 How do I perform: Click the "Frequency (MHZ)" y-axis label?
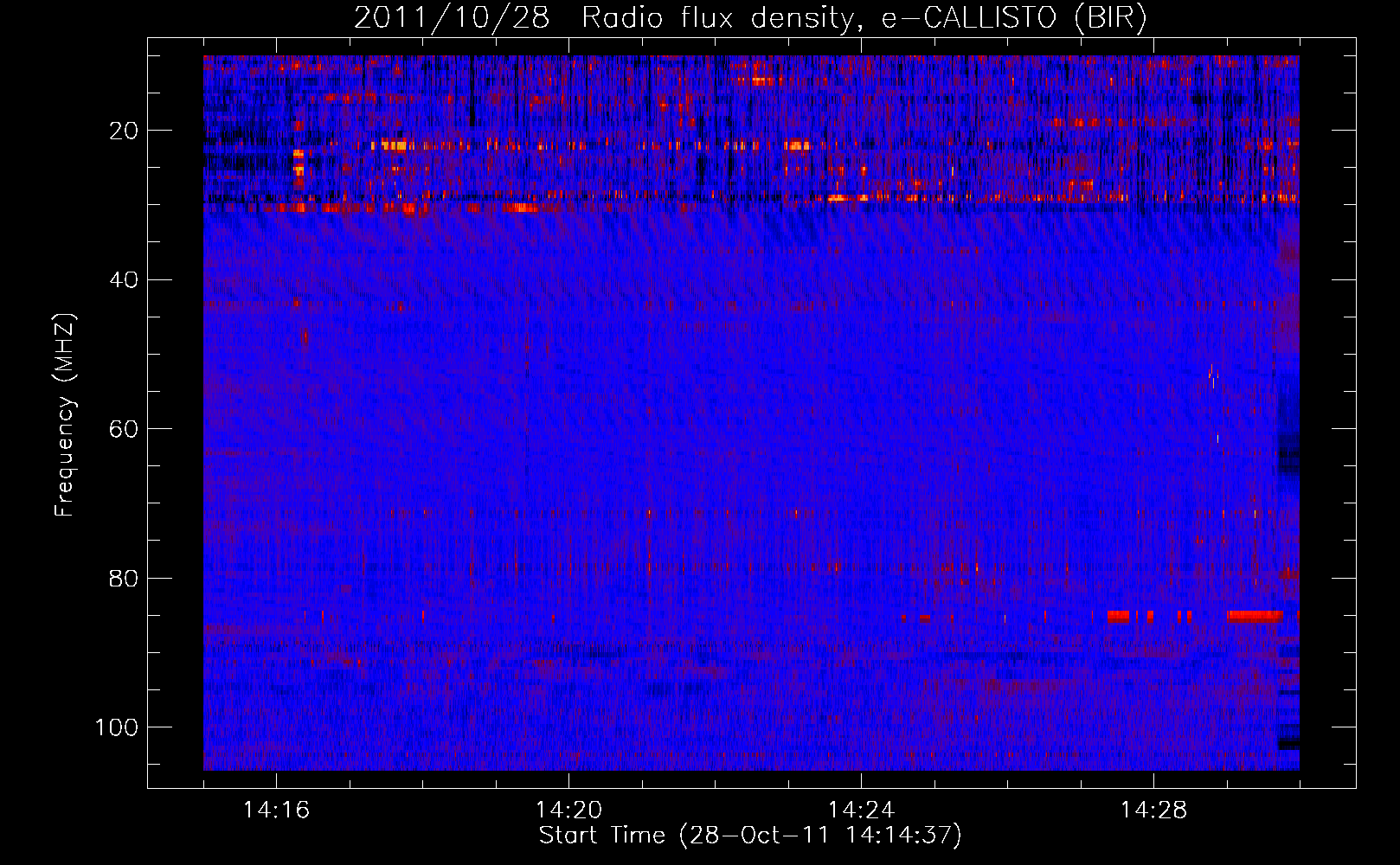tap(65, 415)
